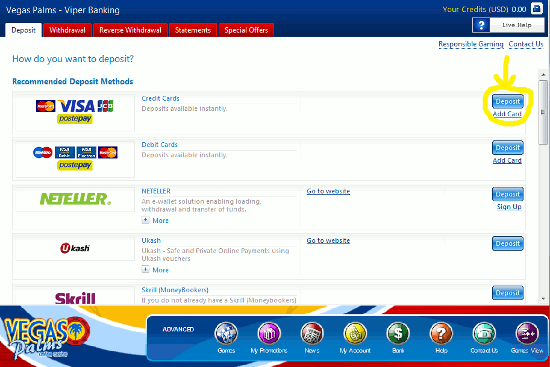This screenshot has width=550, height=367.
Task: Click the scrollbar down arrow
Action: [x=543, y=299]
